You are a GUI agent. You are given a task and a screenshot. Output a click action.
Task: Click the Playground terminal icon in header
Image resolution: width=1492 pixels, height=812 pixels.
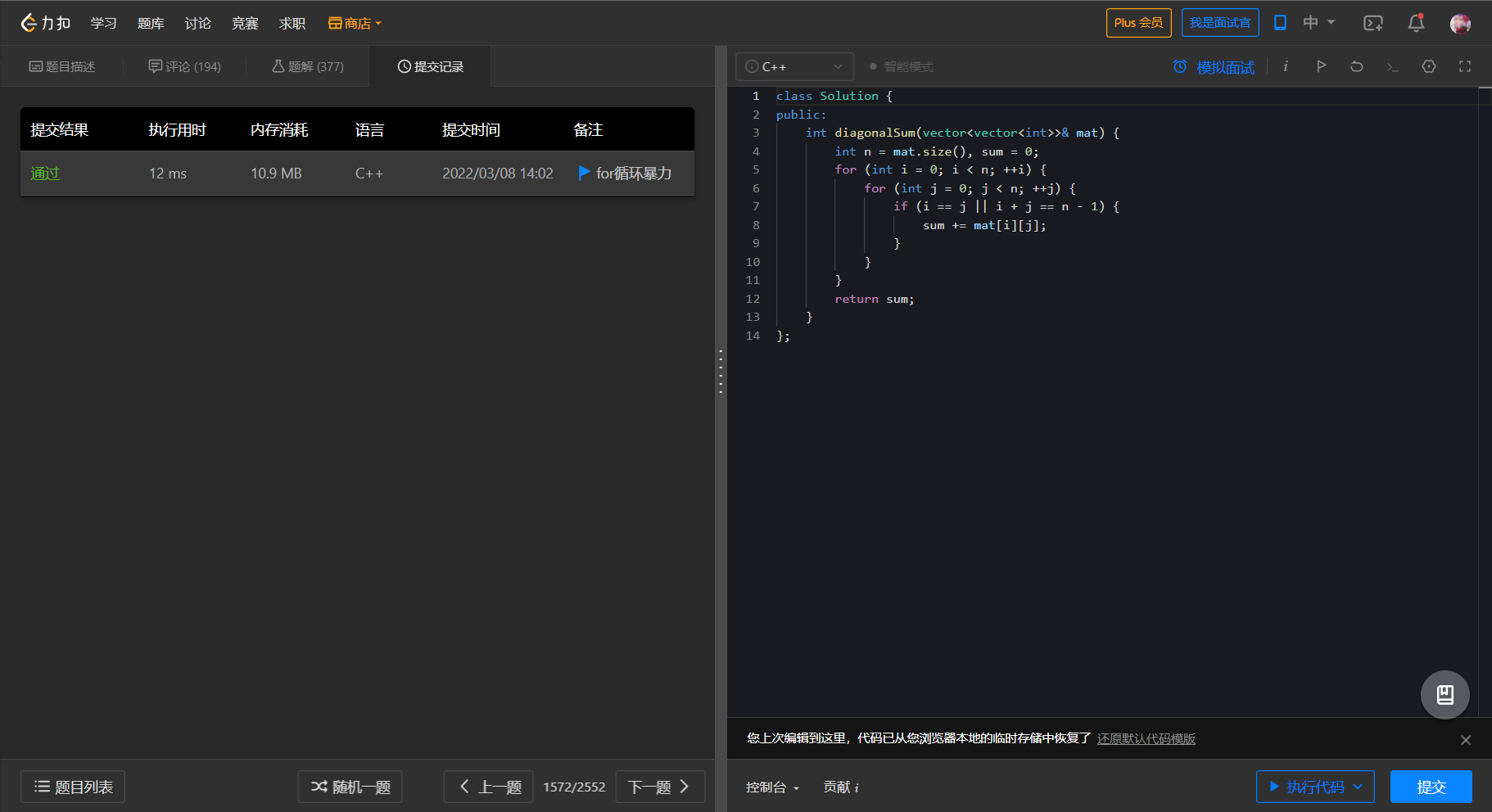(1373, 23)
